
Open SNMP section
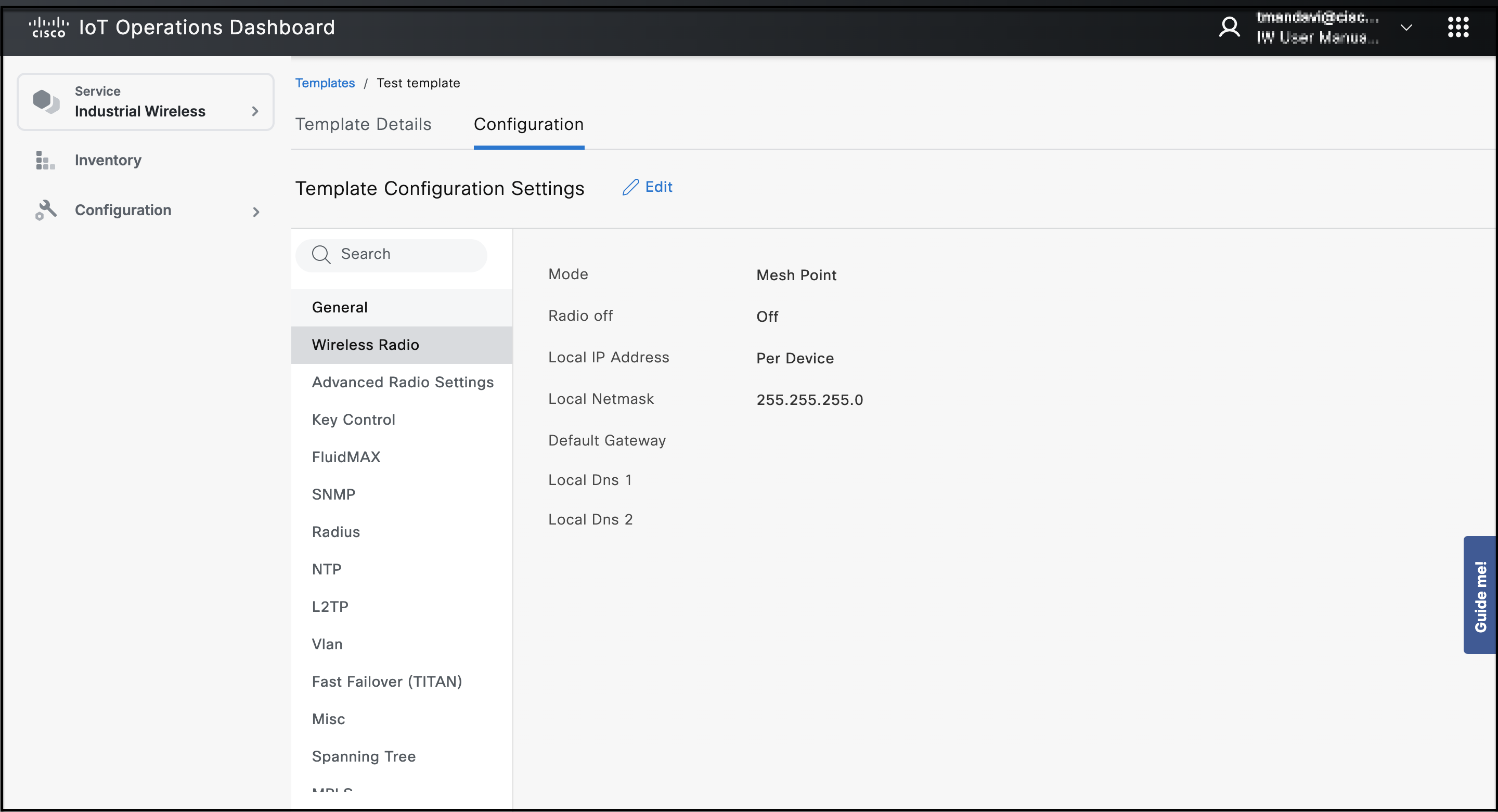coord(401,495)
